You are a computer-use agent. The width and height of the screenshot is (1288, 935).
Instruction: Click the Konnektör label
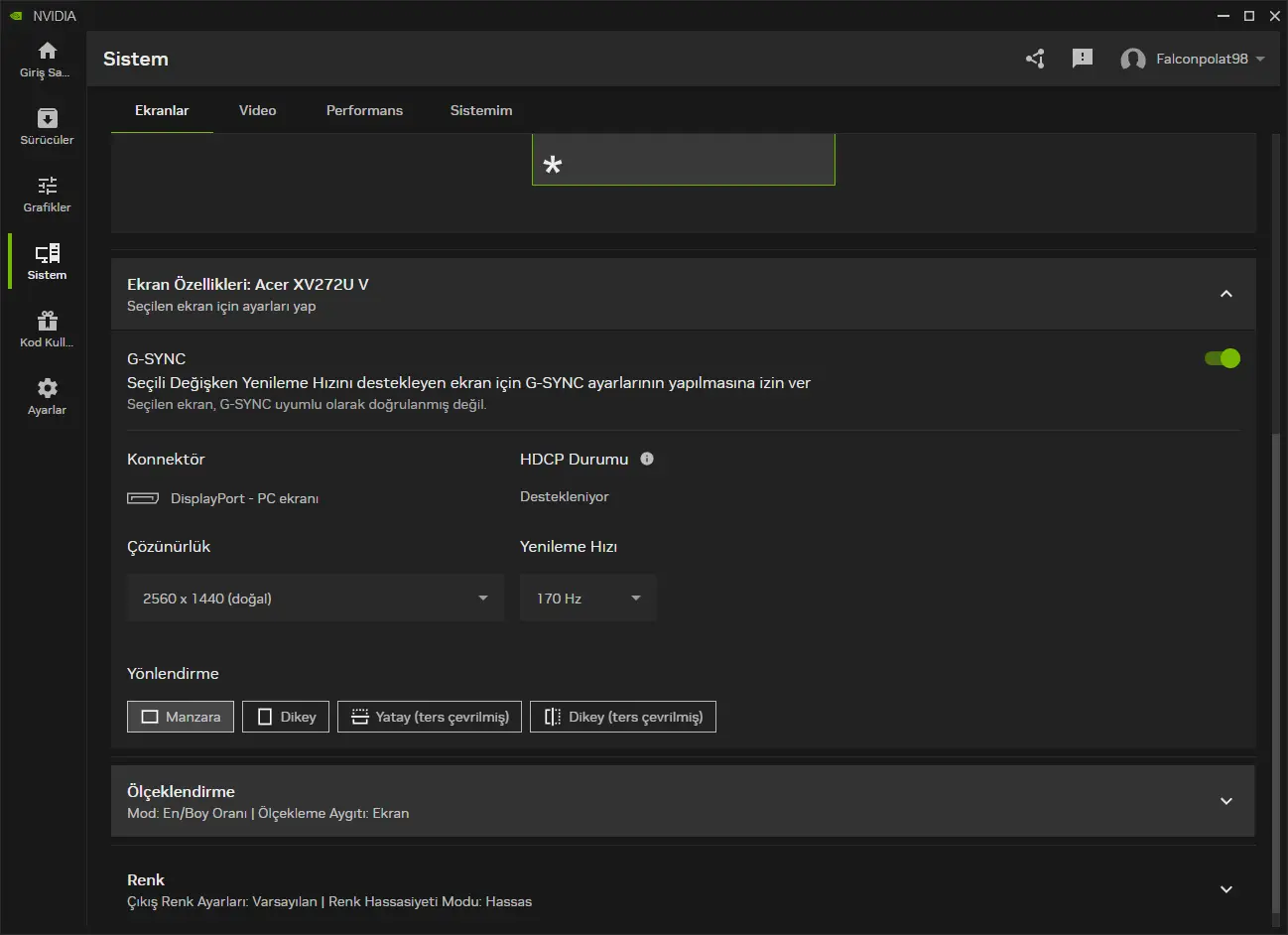[166, 459]
